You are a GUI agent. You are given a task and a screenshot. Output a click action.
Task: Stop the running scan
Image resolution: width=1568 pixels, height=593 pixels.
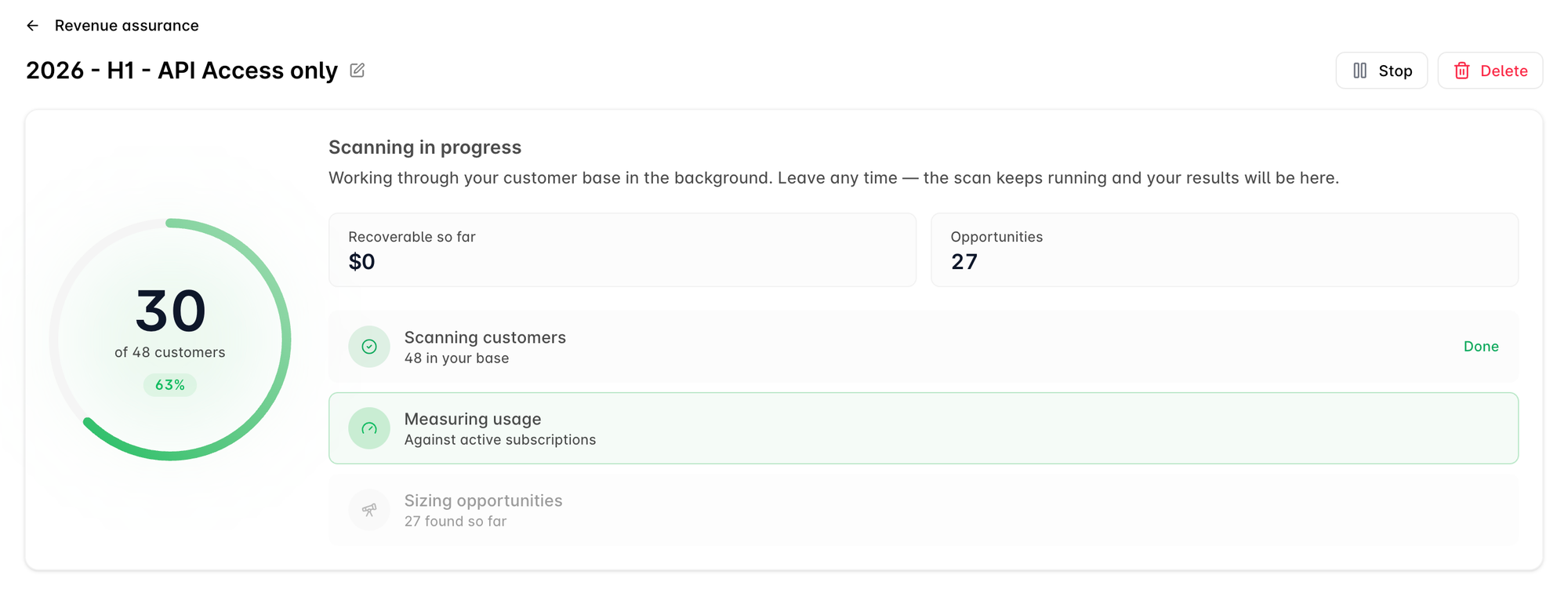click(x=1381, y=71)
